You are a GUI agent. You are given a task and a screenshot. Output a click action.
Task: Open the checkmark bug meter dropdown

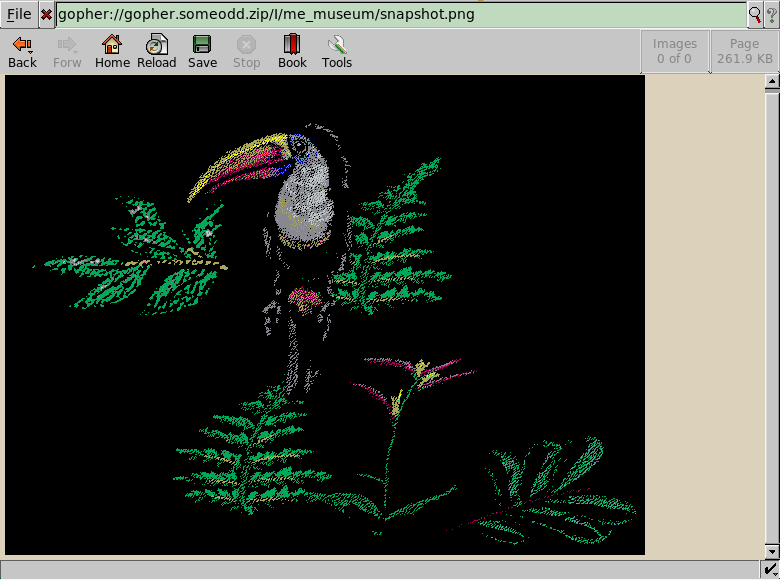click(771, 570)
